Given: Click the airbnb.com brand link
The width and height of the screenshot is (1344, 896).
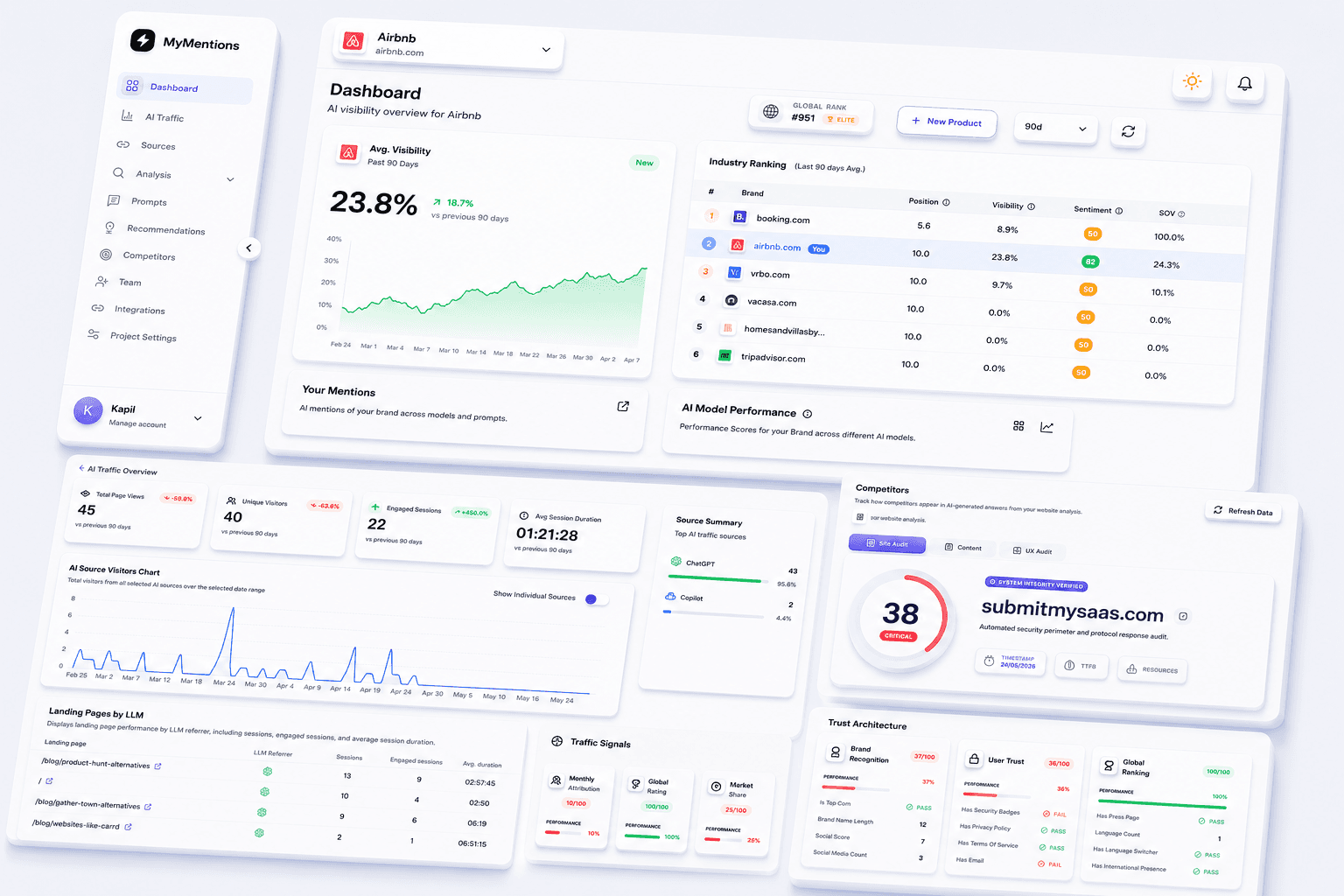Looking at the screenshot, I should pyautogui.click(x=777, y=247).
